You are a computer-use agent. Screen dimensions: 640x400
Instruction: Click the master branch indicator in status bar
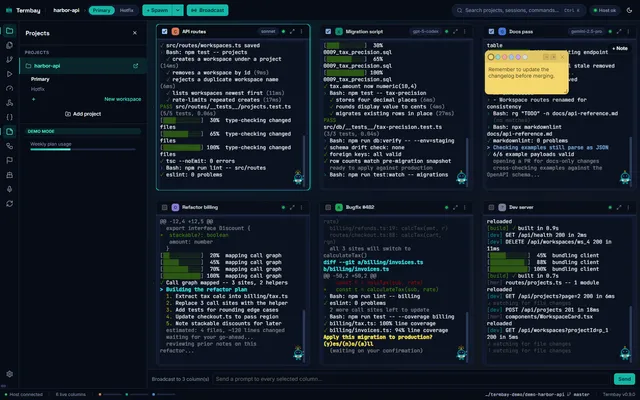coord(578,394)
